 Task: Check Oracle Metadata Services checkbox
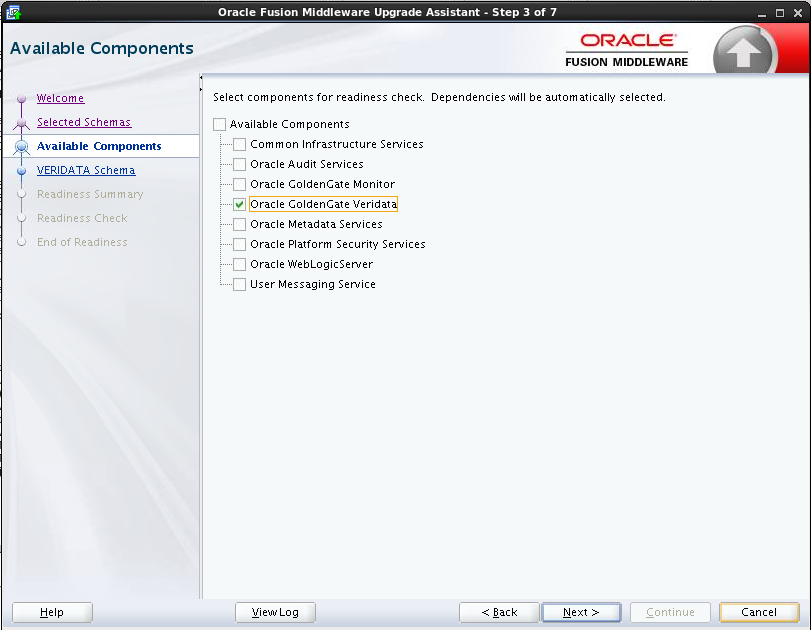[x=239, y=224]
